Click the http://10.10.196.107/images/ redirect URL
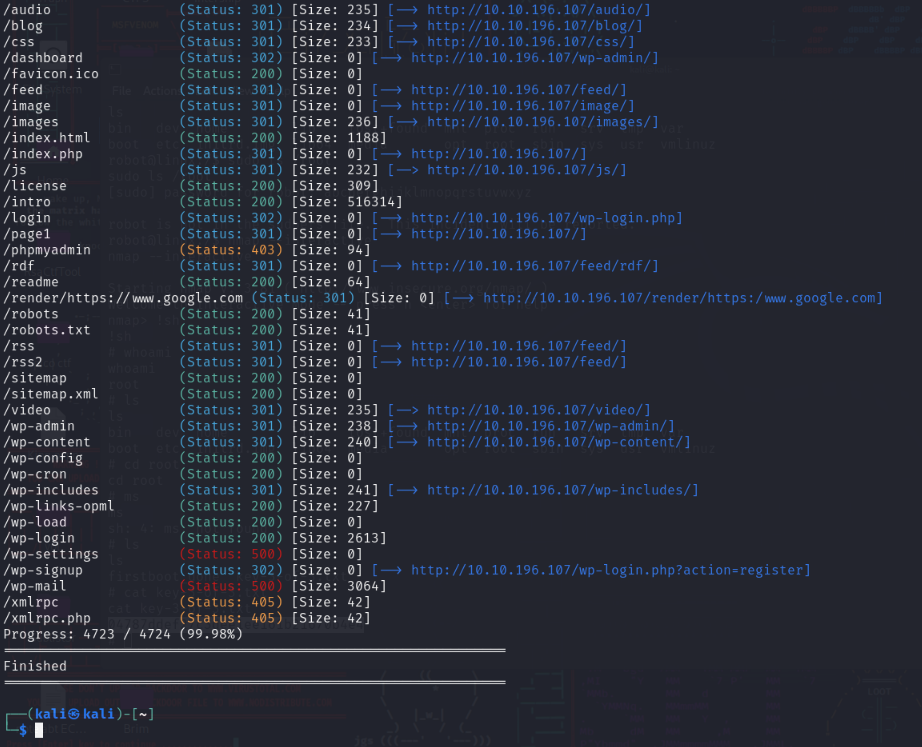Screen dimensions: 922x747 click(540, 122)
